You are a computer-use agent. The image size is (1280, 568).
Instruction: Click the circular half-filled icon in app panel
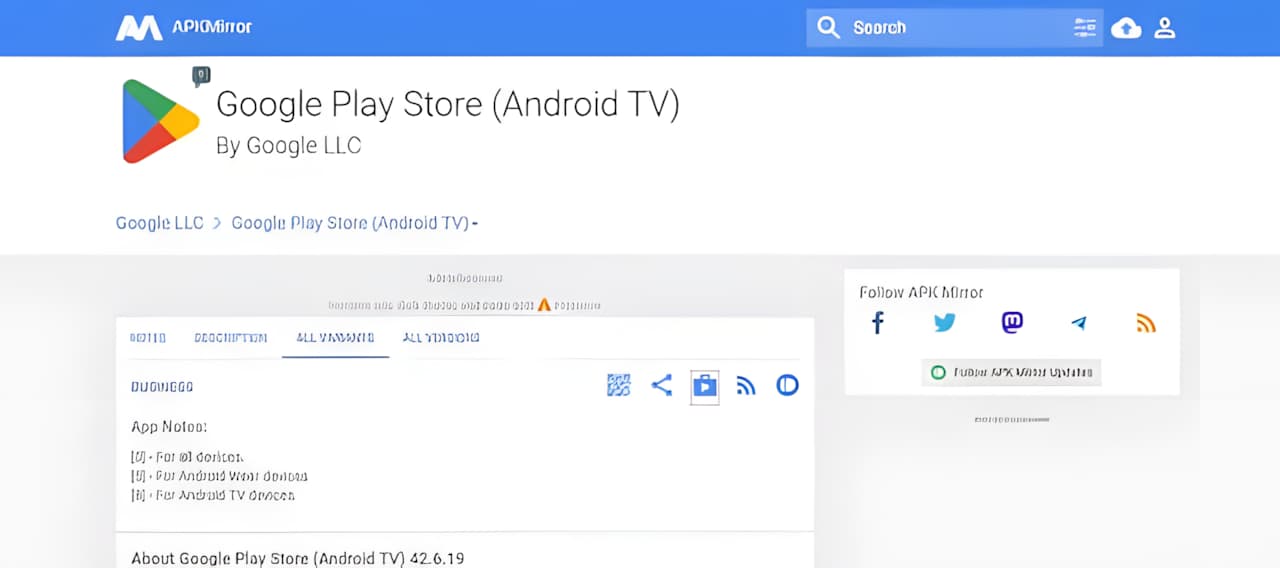(788, 385)
